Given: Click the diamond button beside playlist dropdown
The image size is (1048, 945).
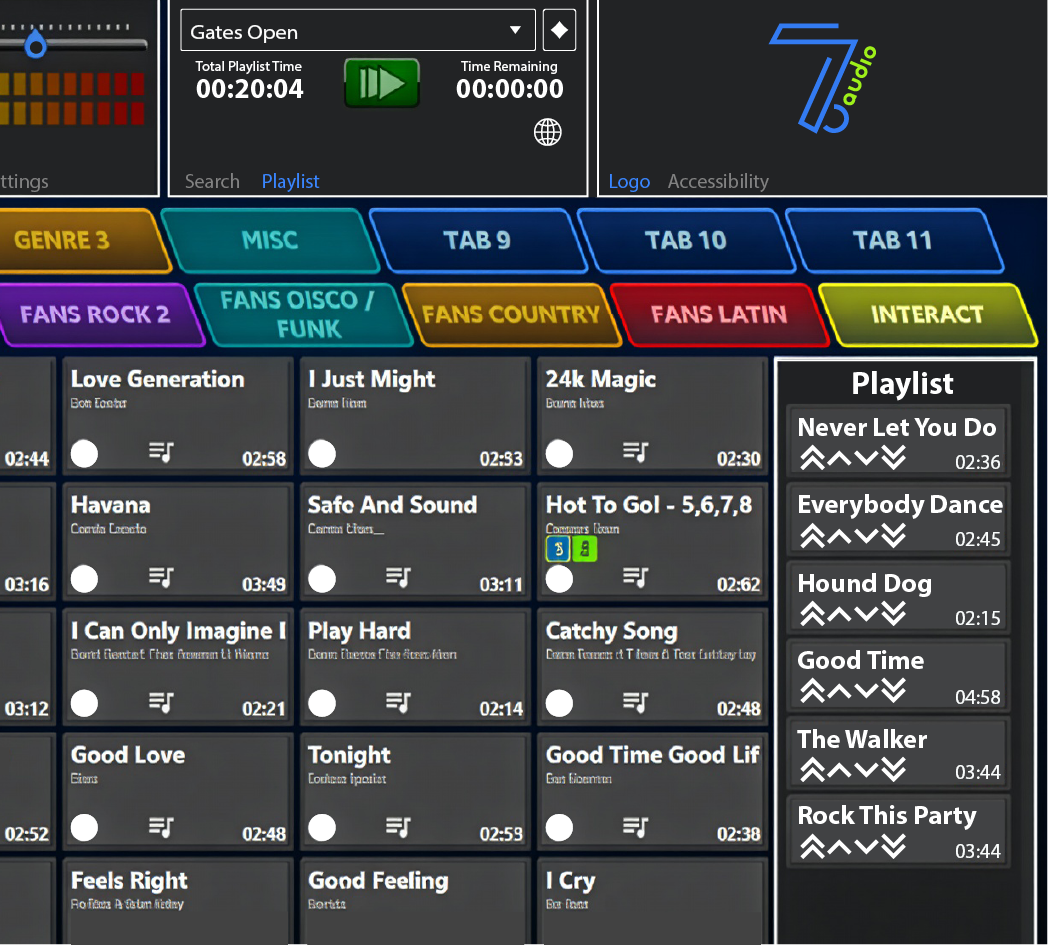Looking at the screenshot, I should tap(559, 30).
